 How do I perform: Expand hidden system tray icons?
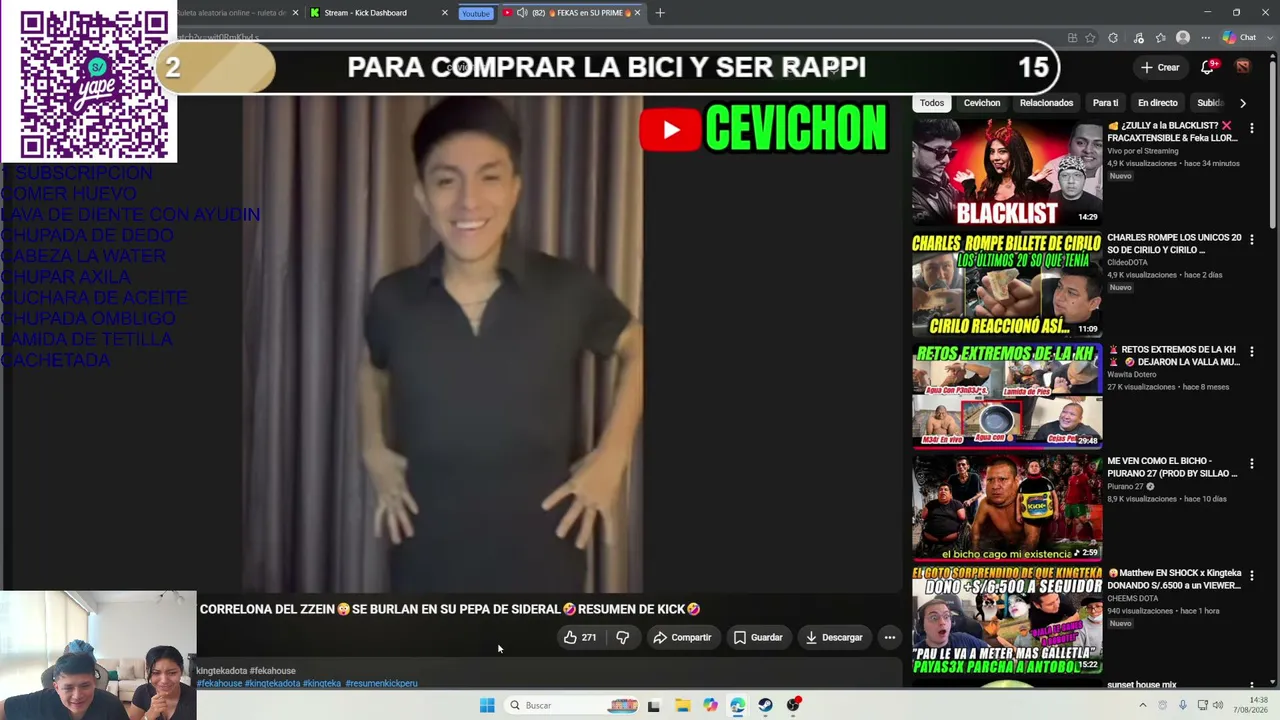[1142, 705]
